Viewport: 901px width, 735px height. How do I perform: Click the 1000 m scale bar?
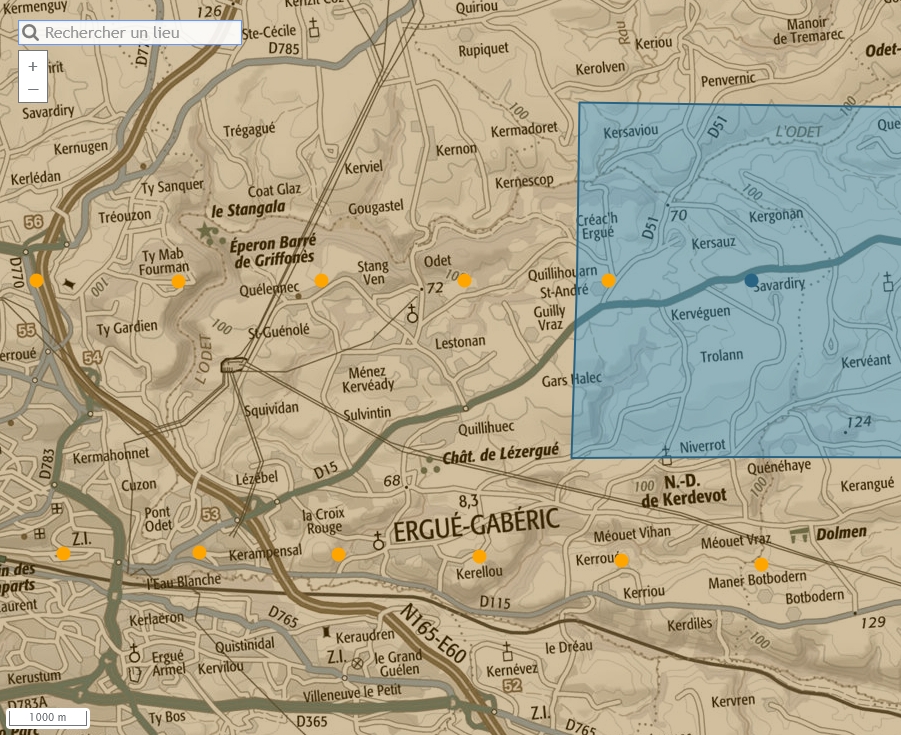click(x=48, y=717)
